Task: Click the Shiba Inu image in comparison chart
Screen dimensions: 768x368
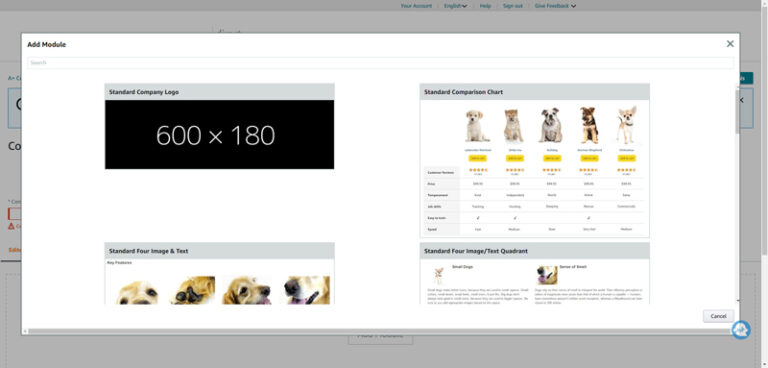Action: pyautogui.click(x=514, y=125)
